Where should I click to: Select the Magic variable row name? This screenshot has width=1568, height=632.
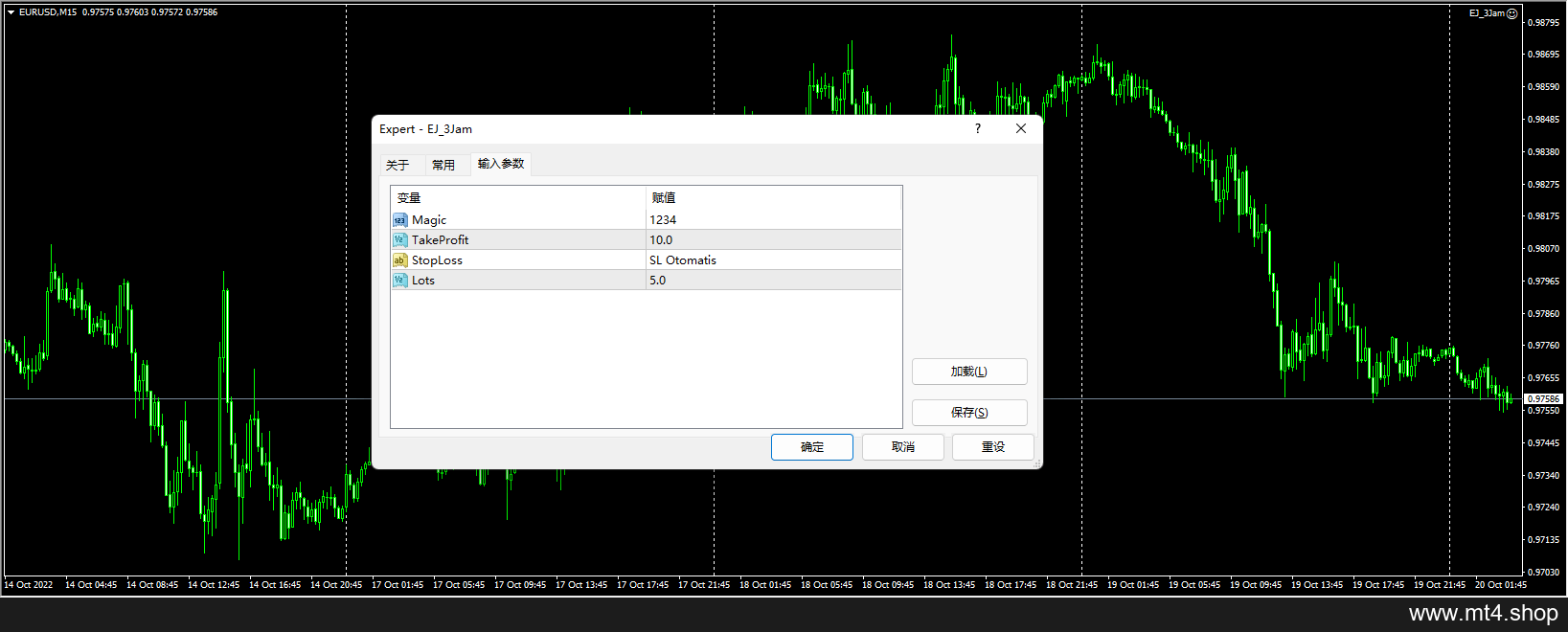coord(429,220)
